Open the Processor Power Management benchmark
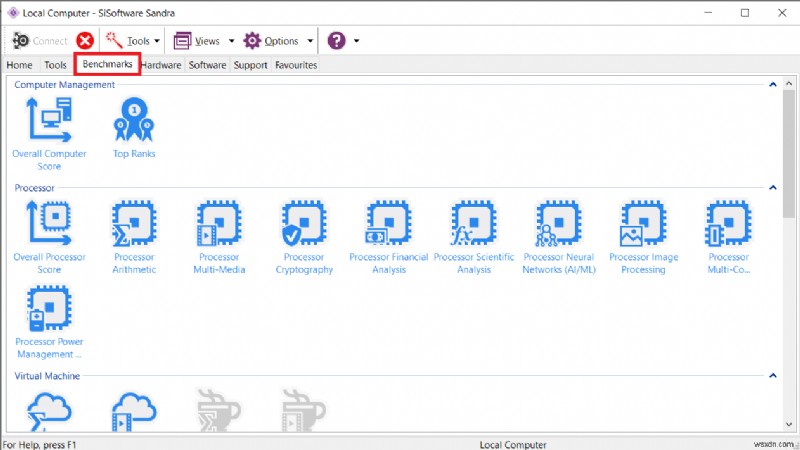 tap(49, 309)
